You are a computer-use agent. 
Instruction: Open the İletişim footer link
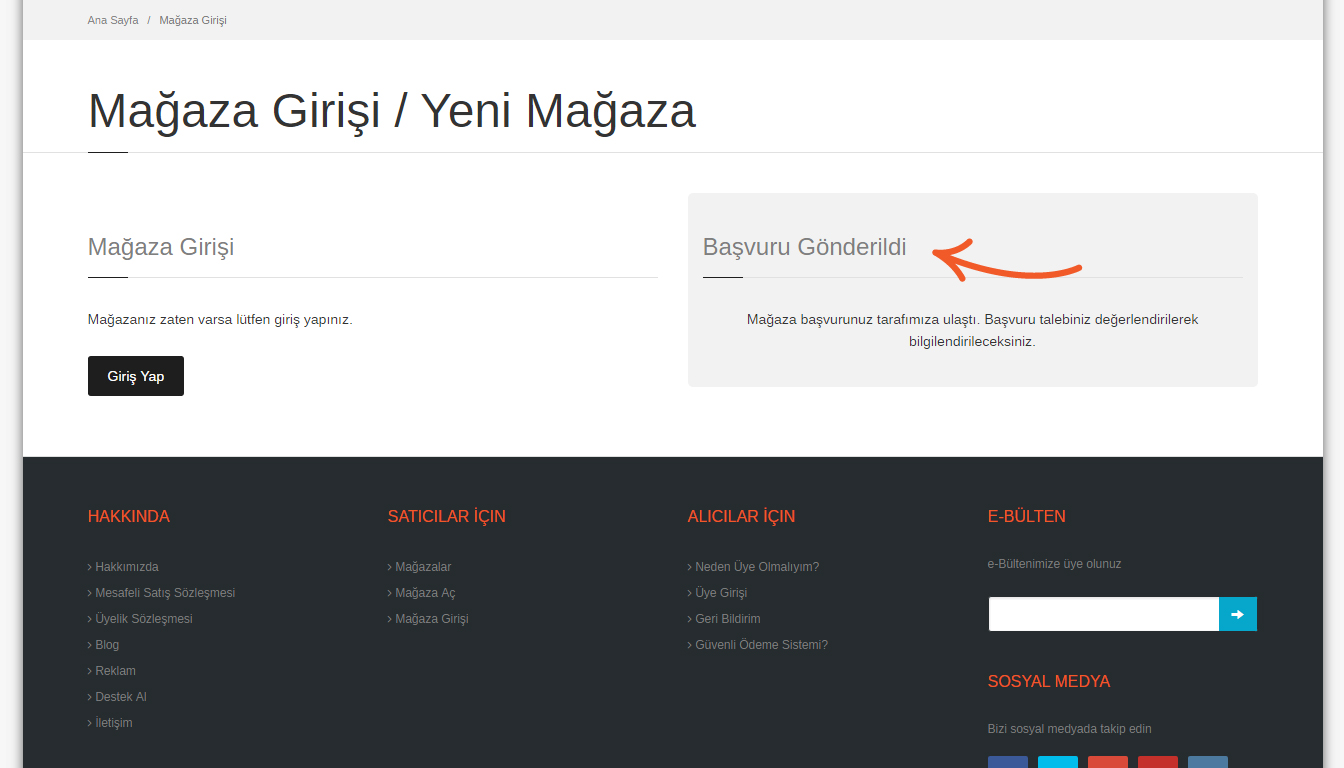pos(113,723)
